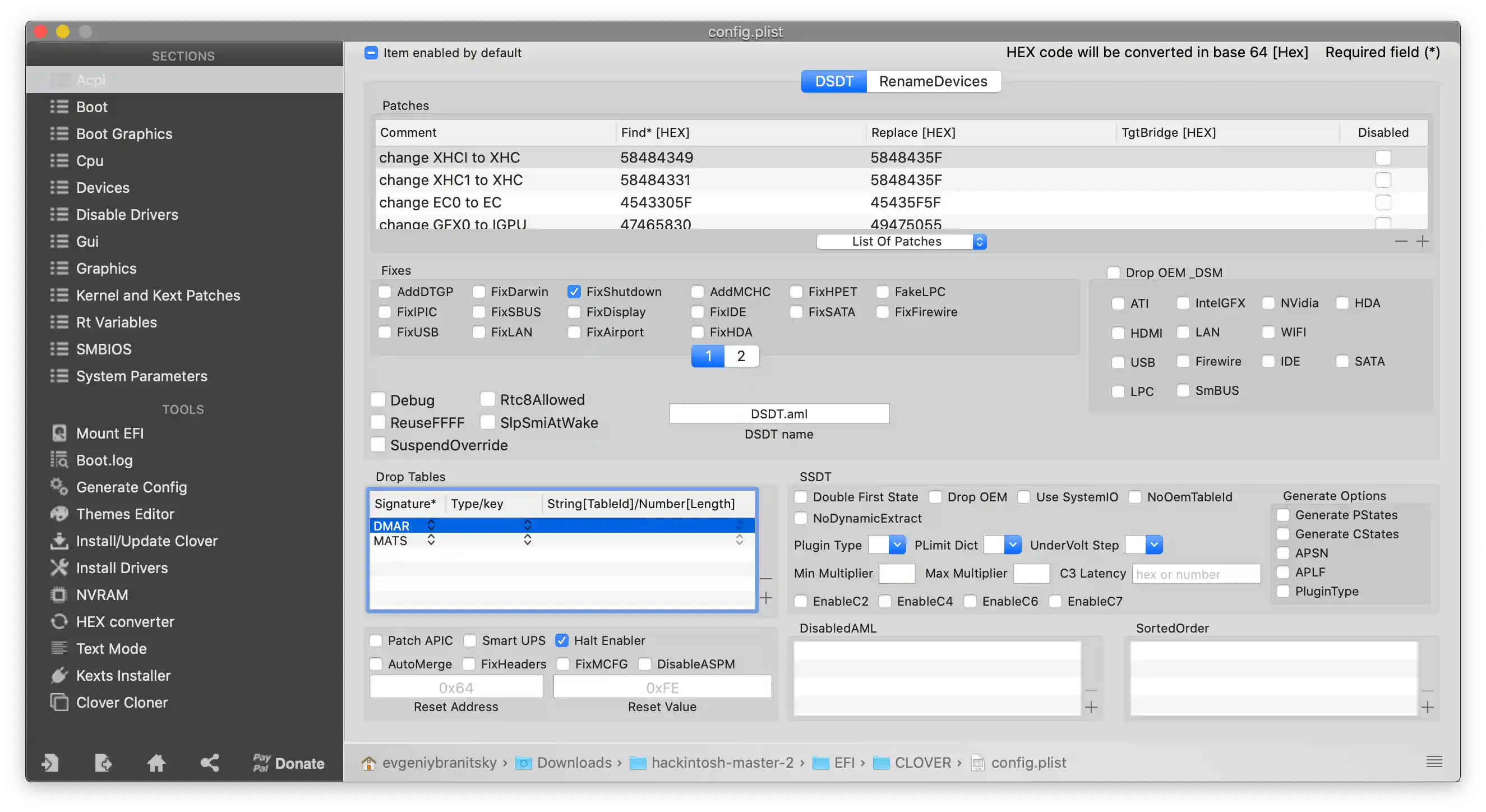Click the share icon in bottom toolbar
Viewport: 1486px width, 812px height.
(x=209, y=763)
